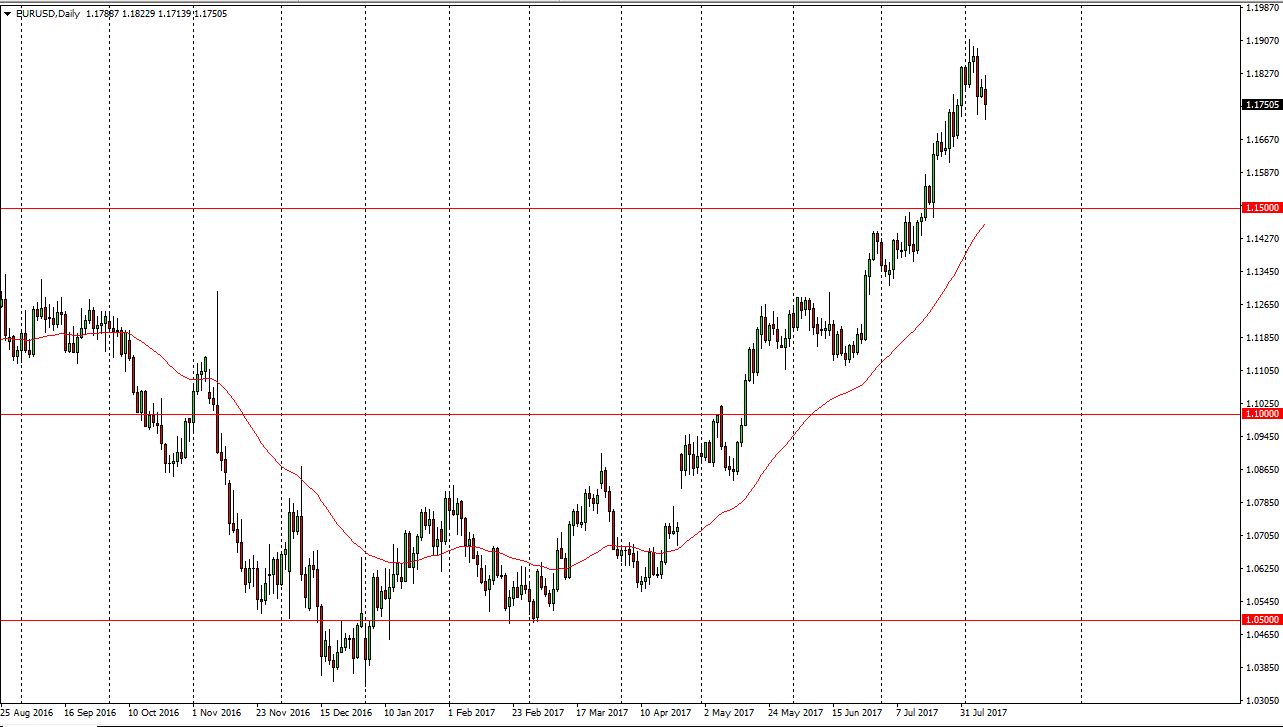Viewport: 1283px width, 727px height.
Task: Click the 17 Mar 2017 date label
Action: [602, 714]
